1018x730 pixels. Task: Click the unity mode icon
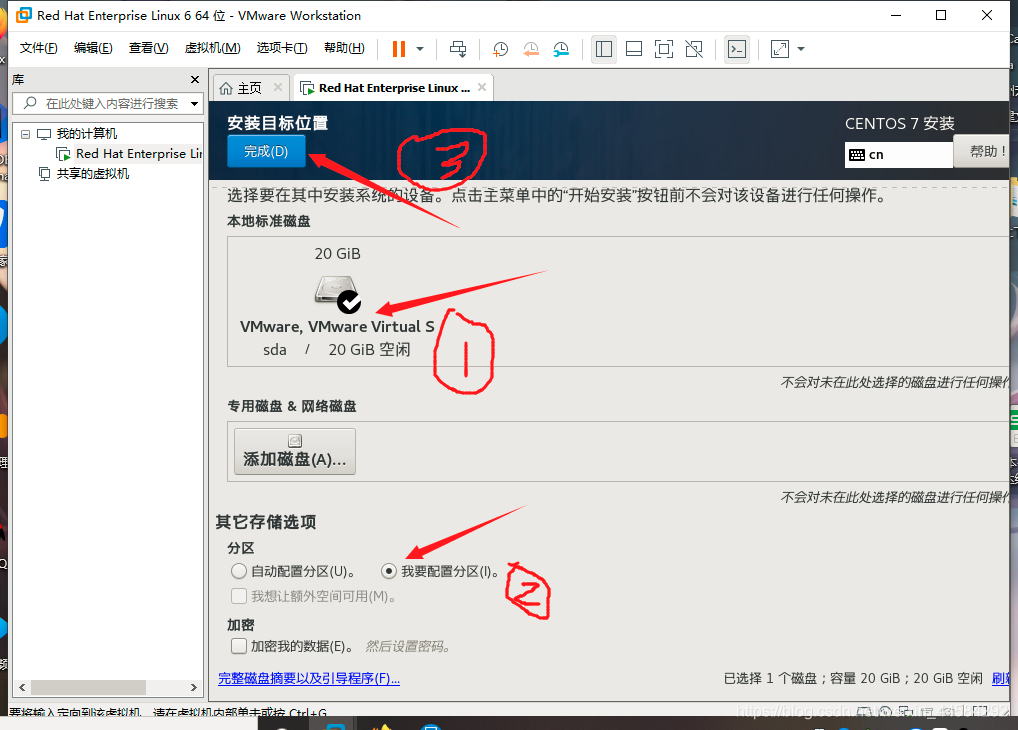click(x=694, y=49)
